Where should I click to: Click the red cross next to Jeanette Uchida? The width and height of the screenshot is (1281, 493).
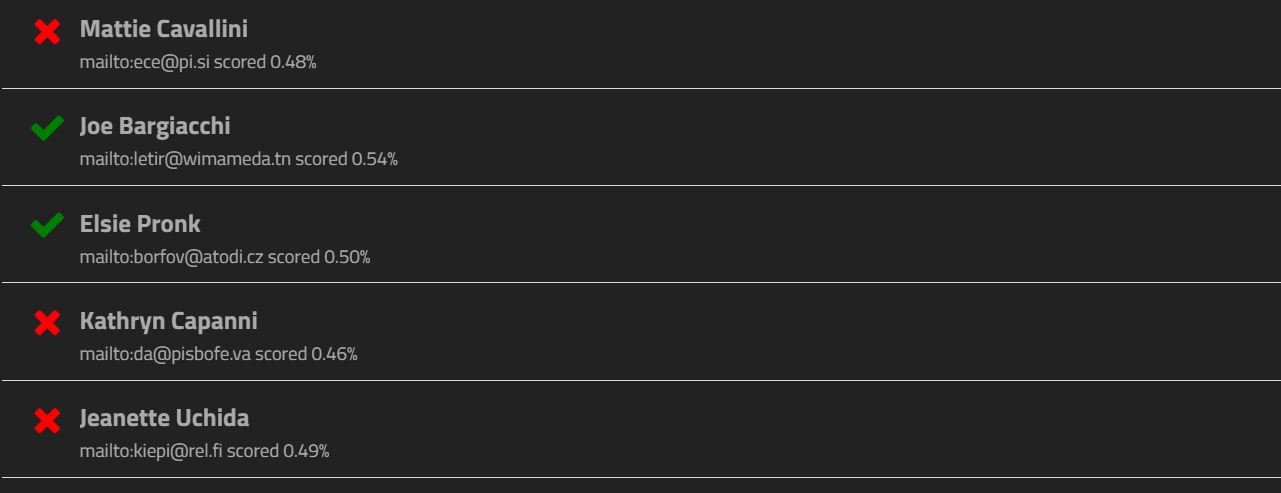click(x=47, y=420)
